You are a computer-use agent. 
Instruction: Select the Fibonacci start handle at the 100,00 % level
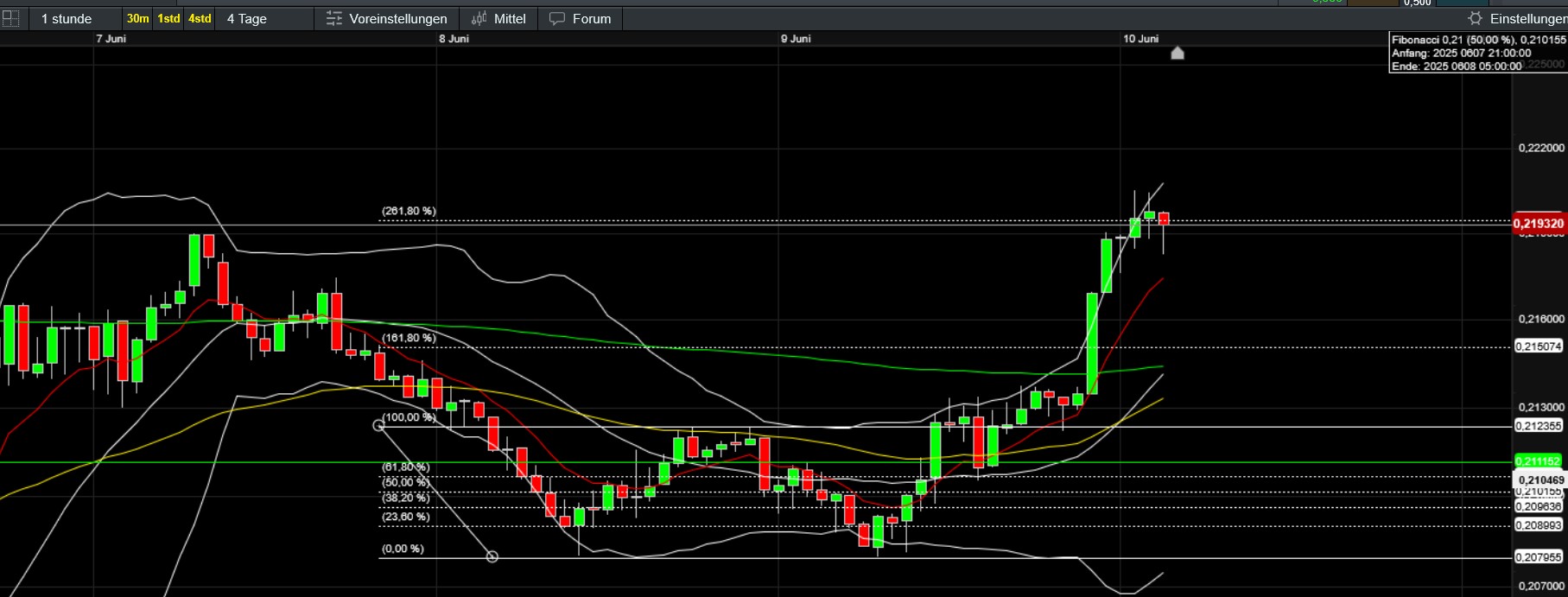click(378, 425)
